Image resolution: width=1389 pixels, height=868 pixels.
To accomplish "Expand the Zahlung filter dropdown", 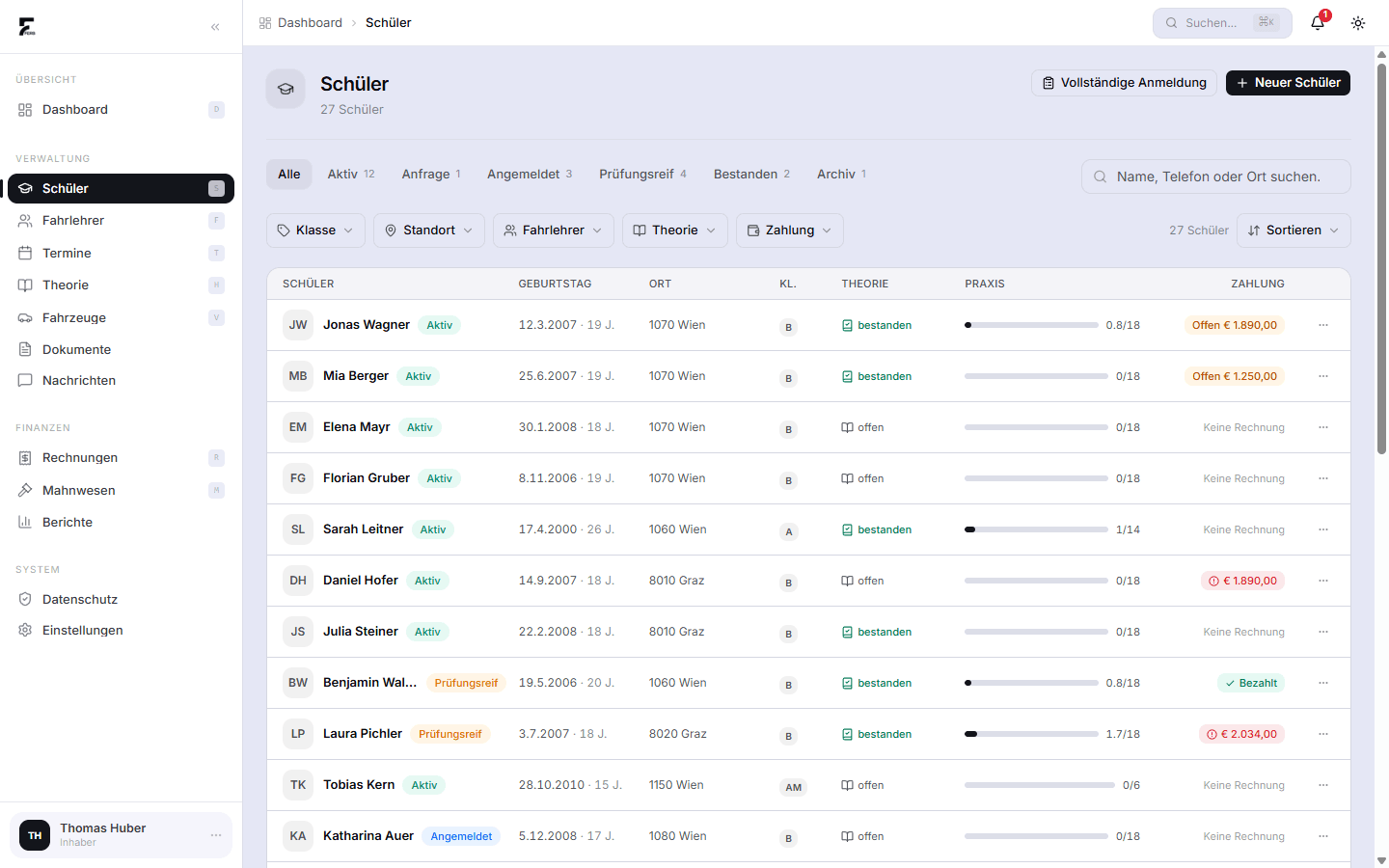I will [790, 231].
